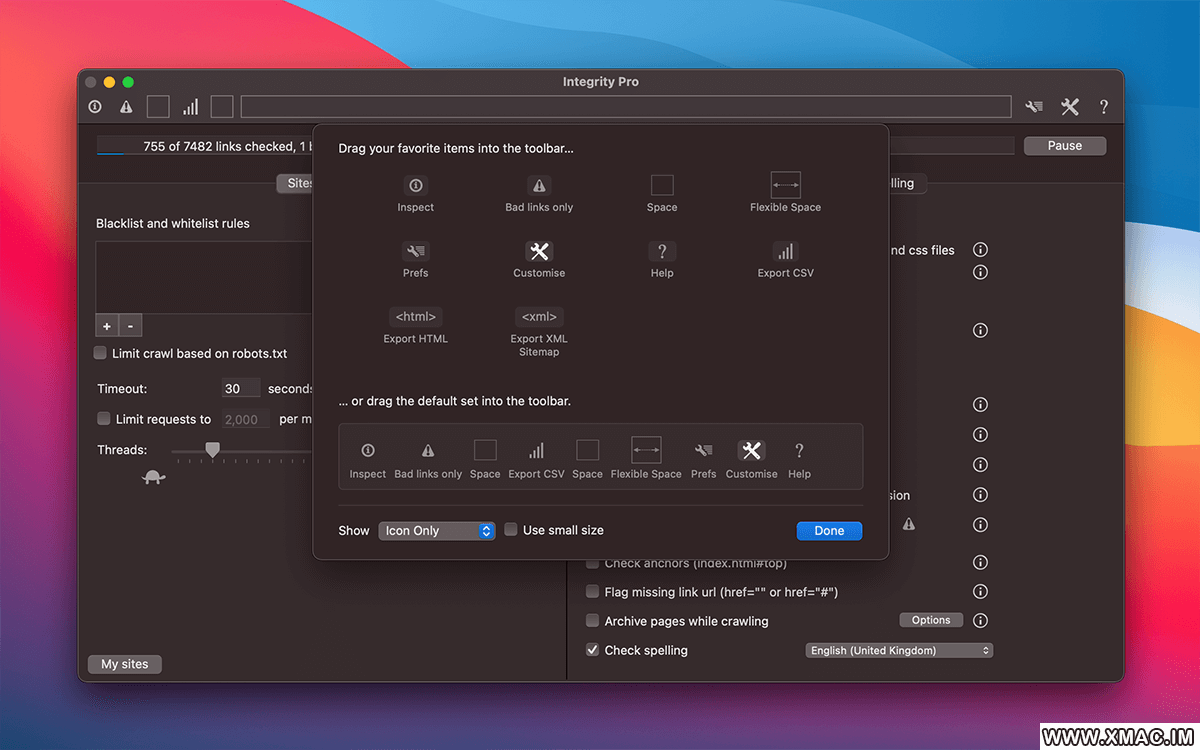Enable Use small size checkbox
This screenshot has height=750, width=1200.
(511, 530)
